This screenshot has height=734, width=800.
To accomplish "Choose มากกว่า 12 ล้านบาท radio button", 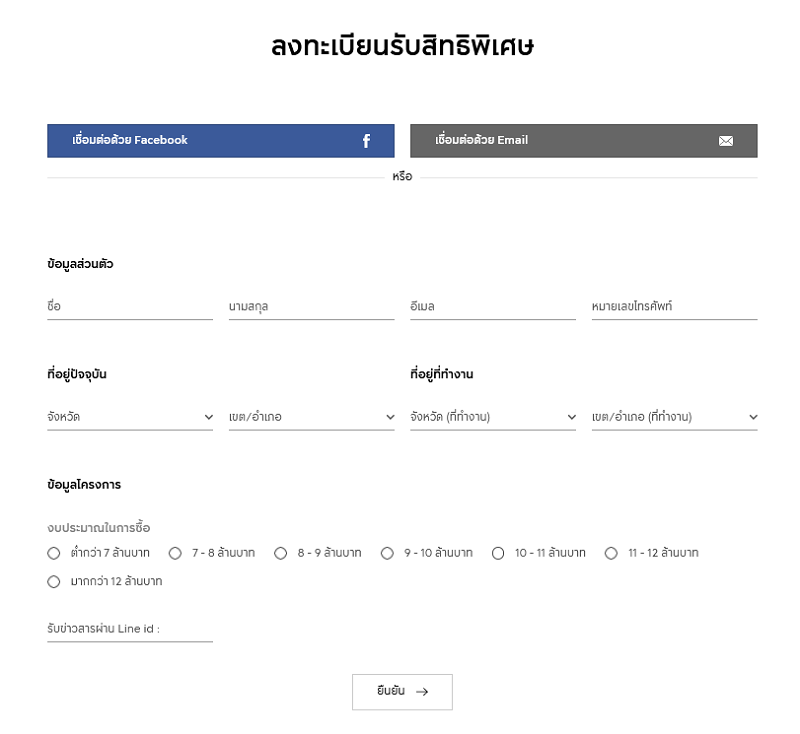I will [54, 581].
